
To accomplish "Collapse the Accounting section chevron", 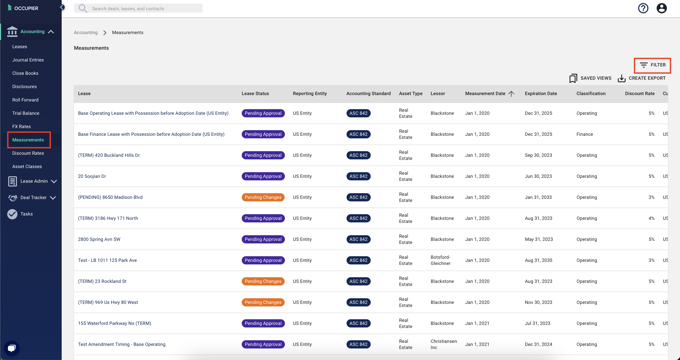I will tap(51, 32).
